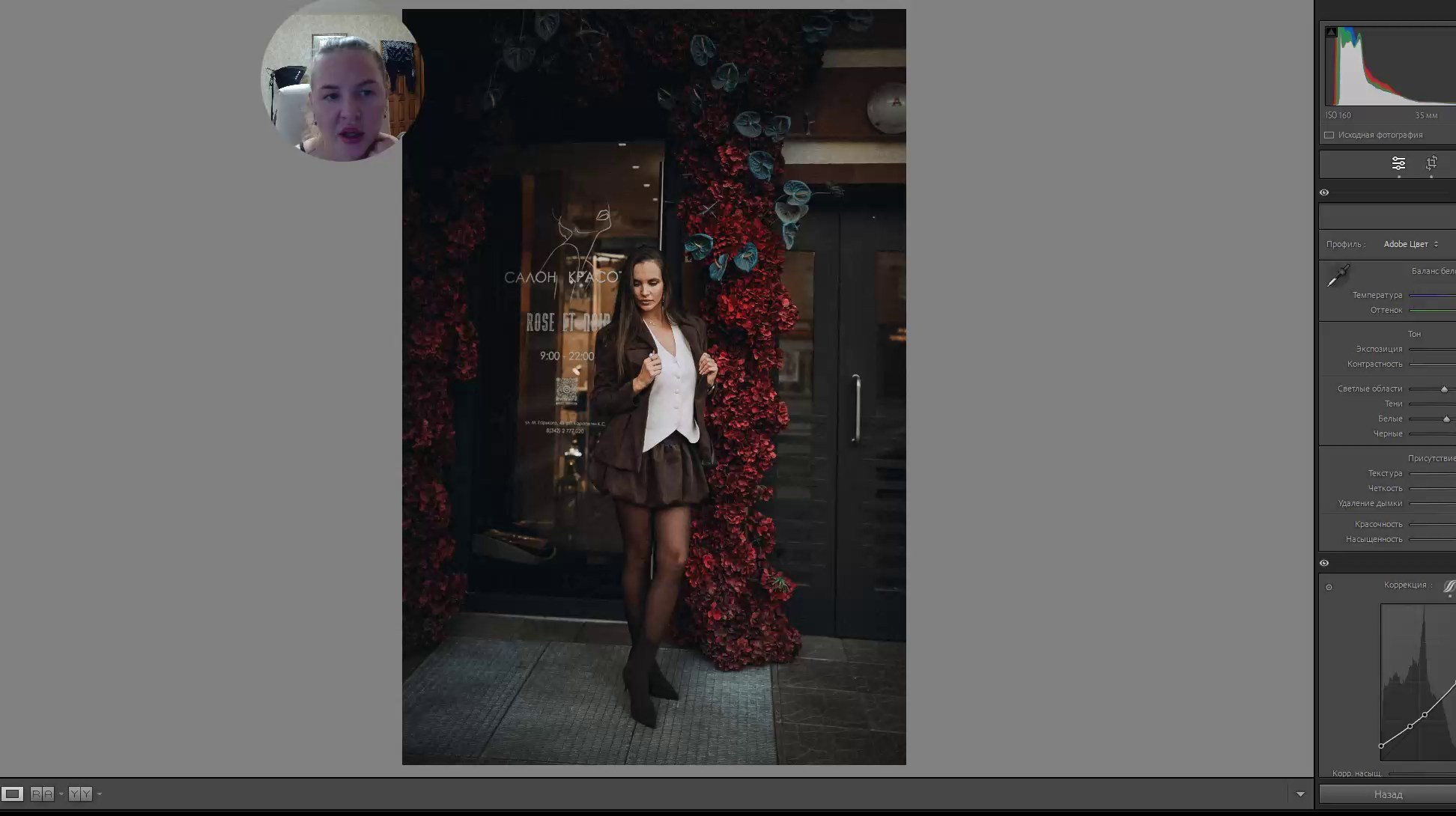Pick the white balance eyedropper
This screenshot has width=1456, height=816.
(x=1338, y=275)
